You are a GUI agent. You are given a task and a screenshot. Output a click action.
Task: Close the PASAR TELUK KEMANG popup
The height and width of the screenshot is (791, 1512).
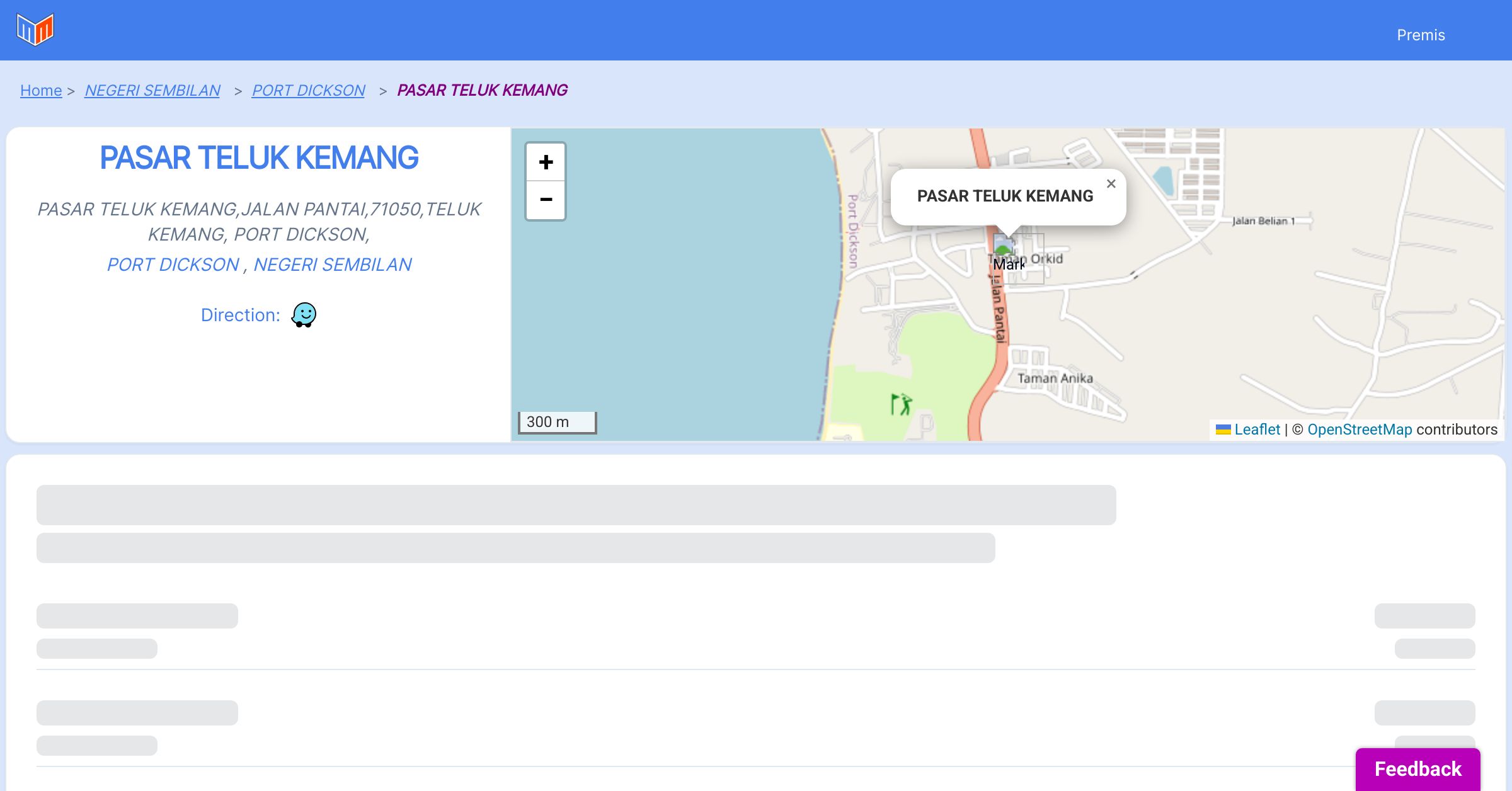[1111, 184]
